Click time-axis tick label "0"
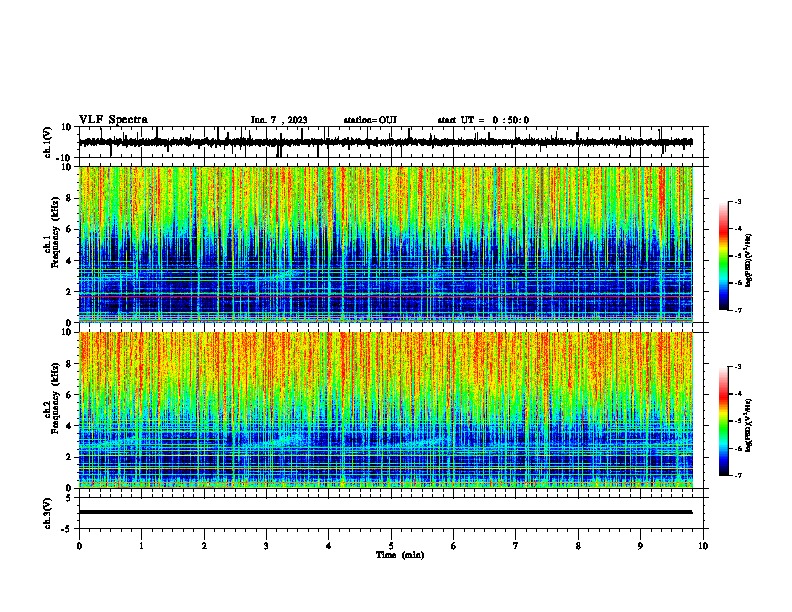792x612 pixels. point(79,546)
